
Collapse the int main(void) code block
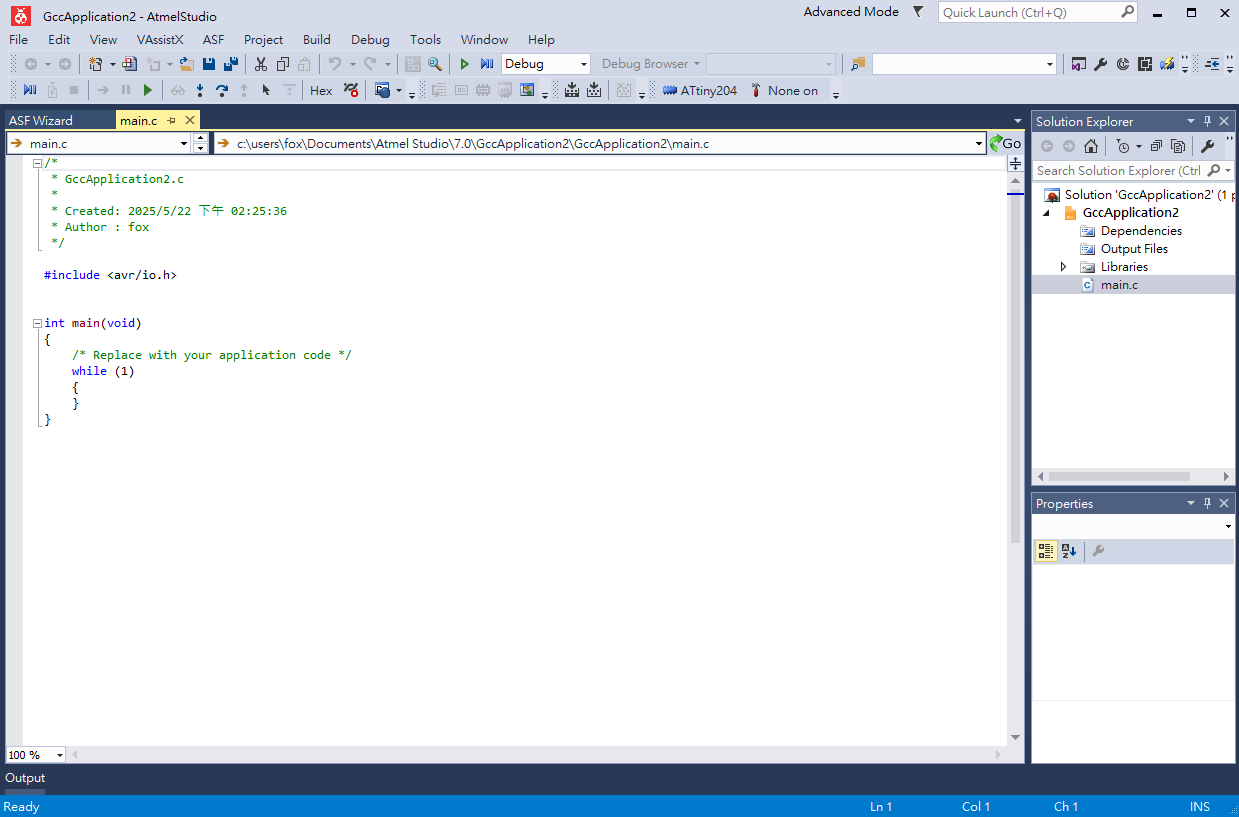click(x=37, y=323)
